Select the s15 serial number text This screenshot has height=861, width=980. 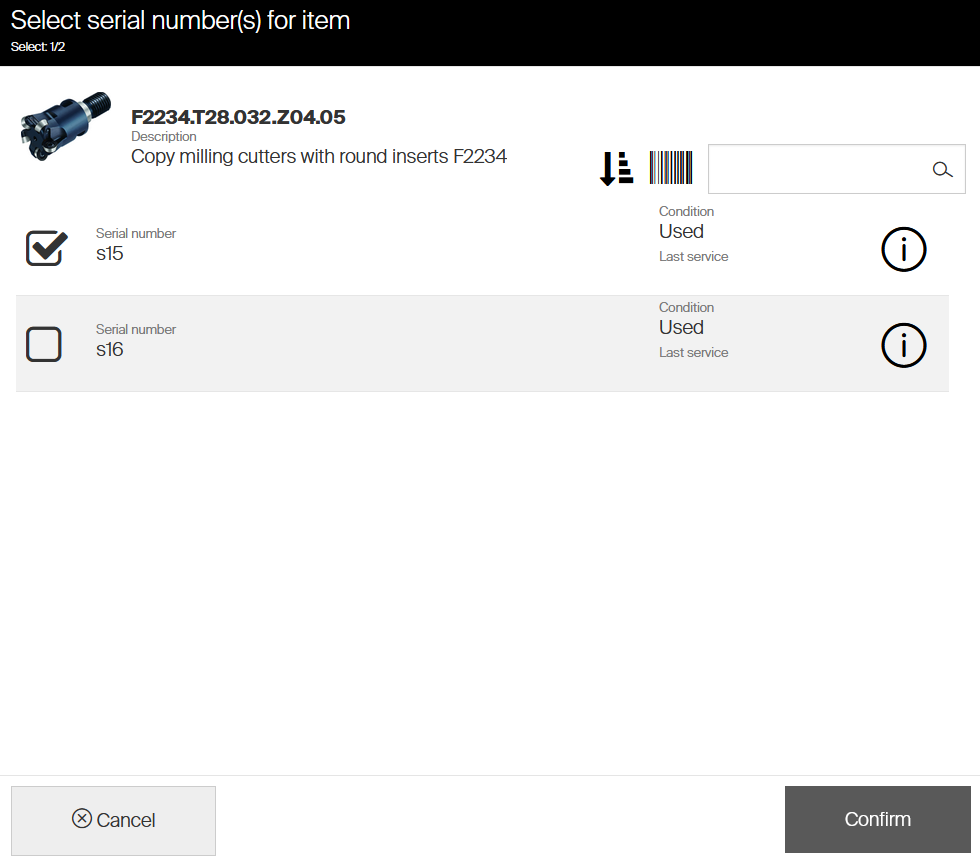coord(110,254)
